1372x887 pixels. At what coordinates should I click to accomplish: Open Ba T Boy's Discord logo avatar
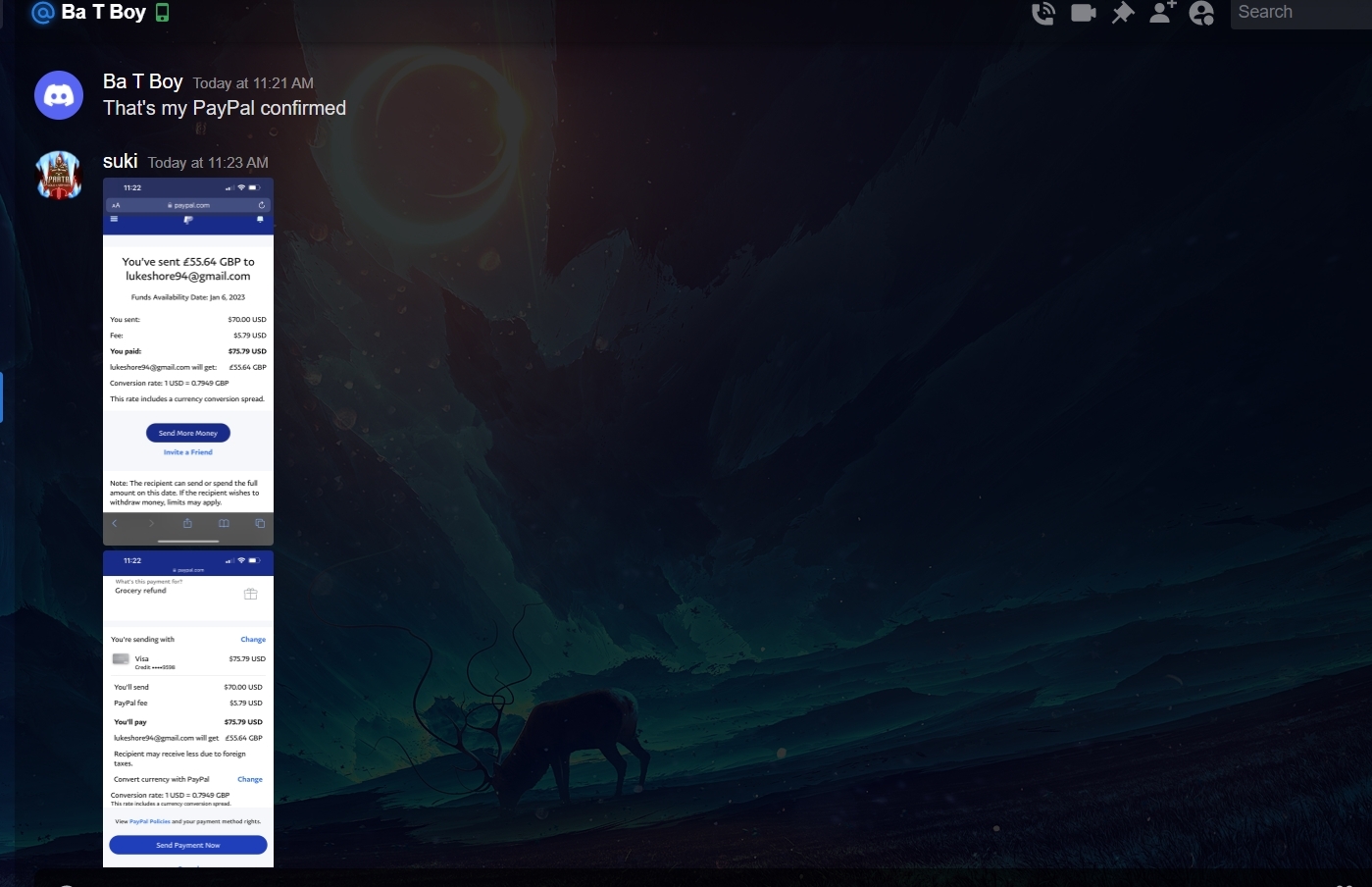[59, 95]
